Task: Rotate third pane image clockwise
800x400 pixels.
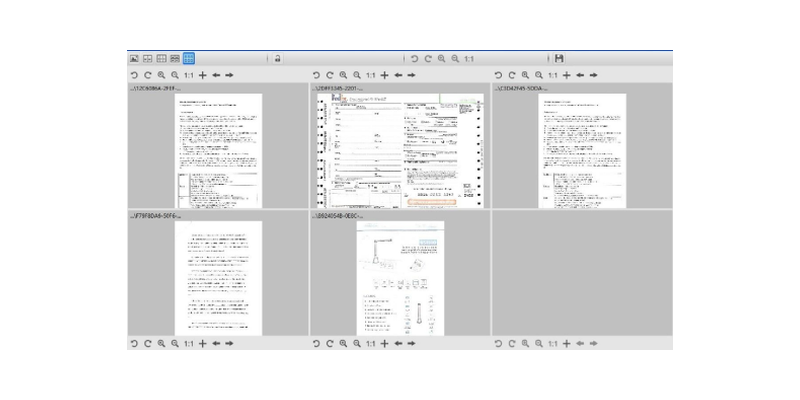Action: tap(512, 75)
